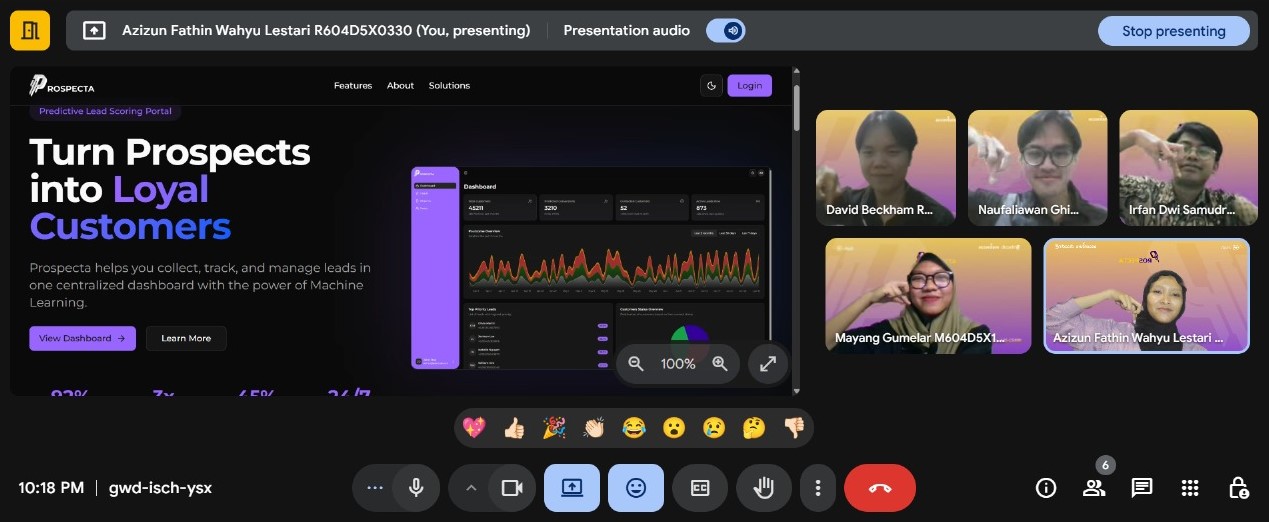Click the dashboard preview image
Screen dimensions: 1269x522
(x=590, y=268)
